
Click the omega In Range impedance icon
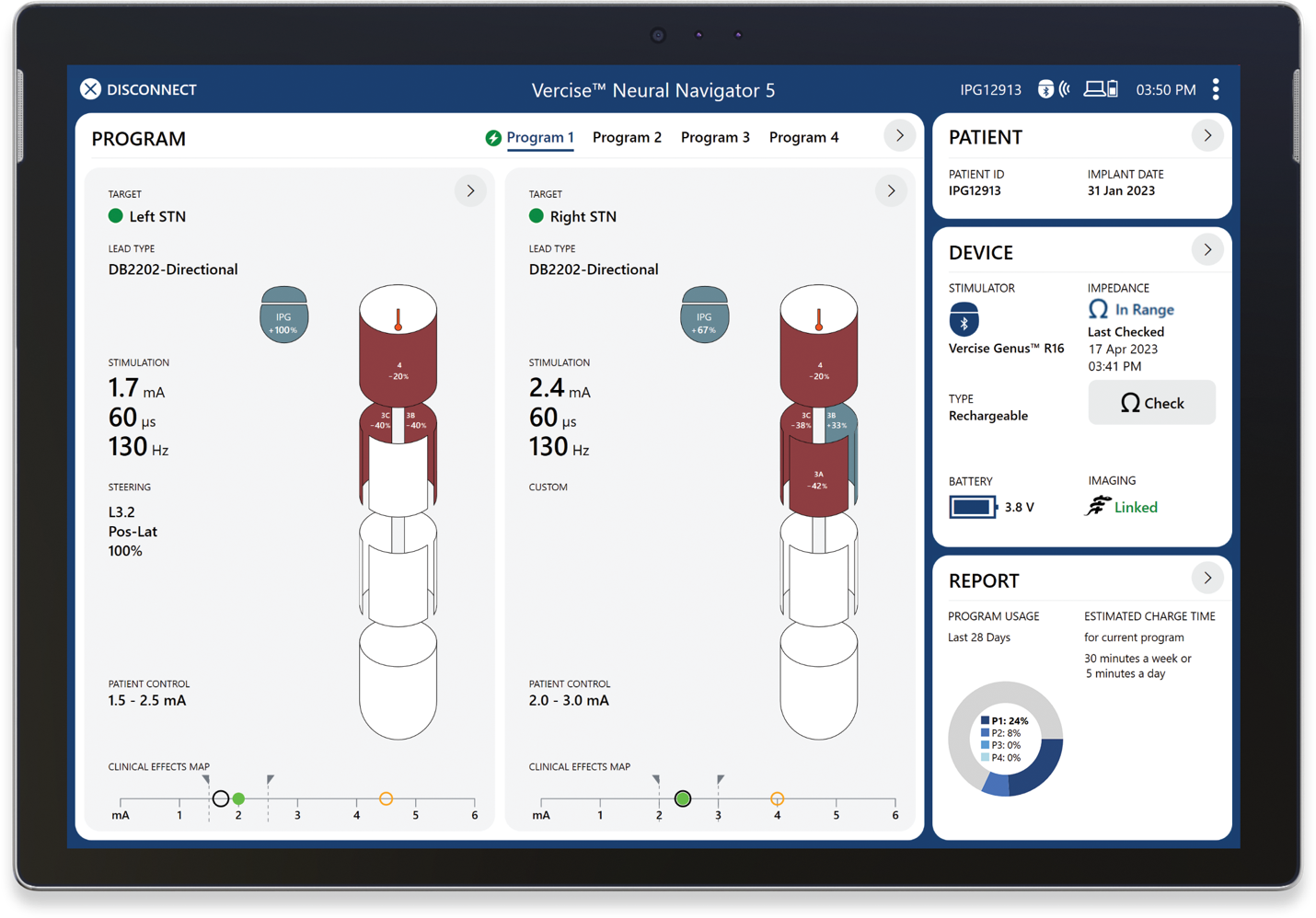tap(1098, 309)
